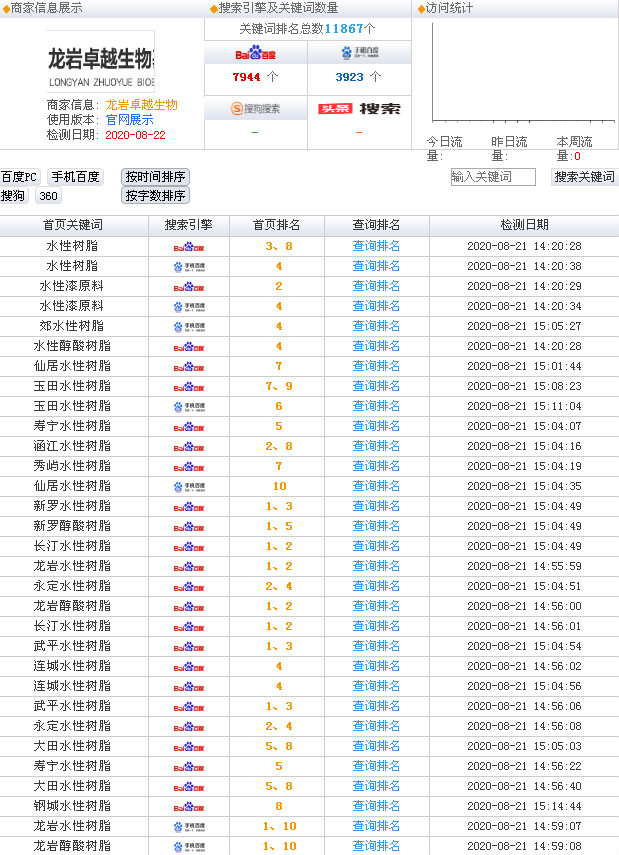Viewport: 619px width, 855px height.
Task: Click the Baidu logo in keyword statistics
Action: point(255,53)
